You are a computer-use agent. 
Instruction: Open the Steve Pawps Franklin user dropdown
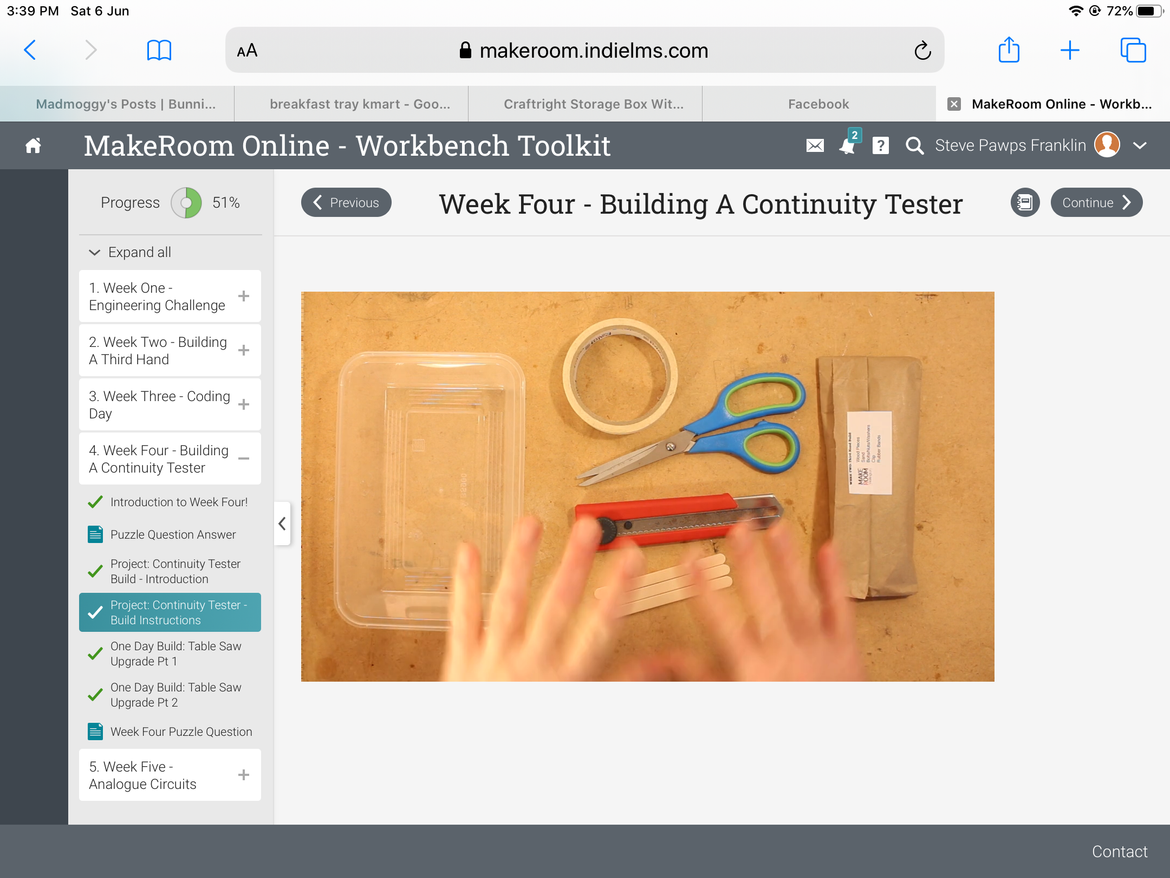coord(1140,146)
